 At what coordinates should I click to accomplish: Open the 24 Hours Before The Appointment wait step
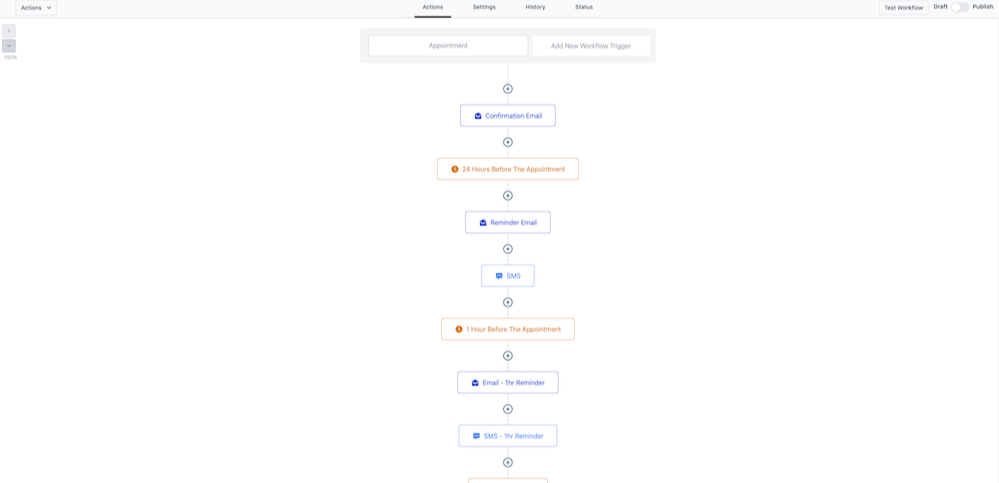(x=508, y=169)
